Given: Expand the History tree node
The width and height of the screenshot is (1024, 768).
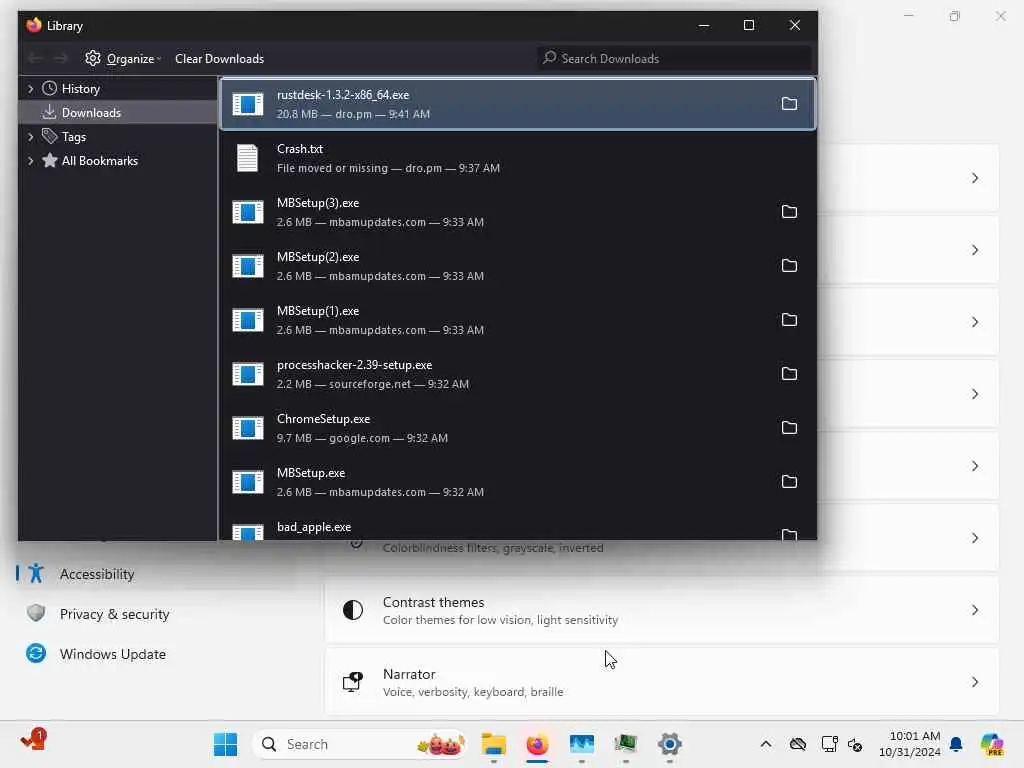Looking at the screenshot, I should pos(30,89).
